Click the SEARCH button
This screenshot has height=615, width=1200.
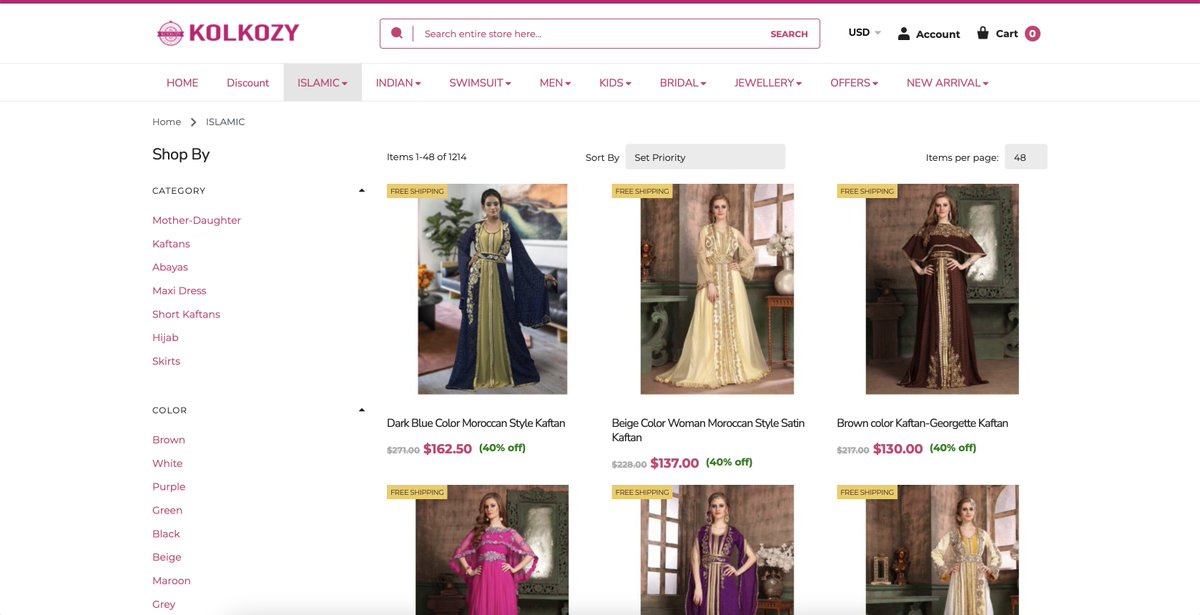[x=789, y=34]
